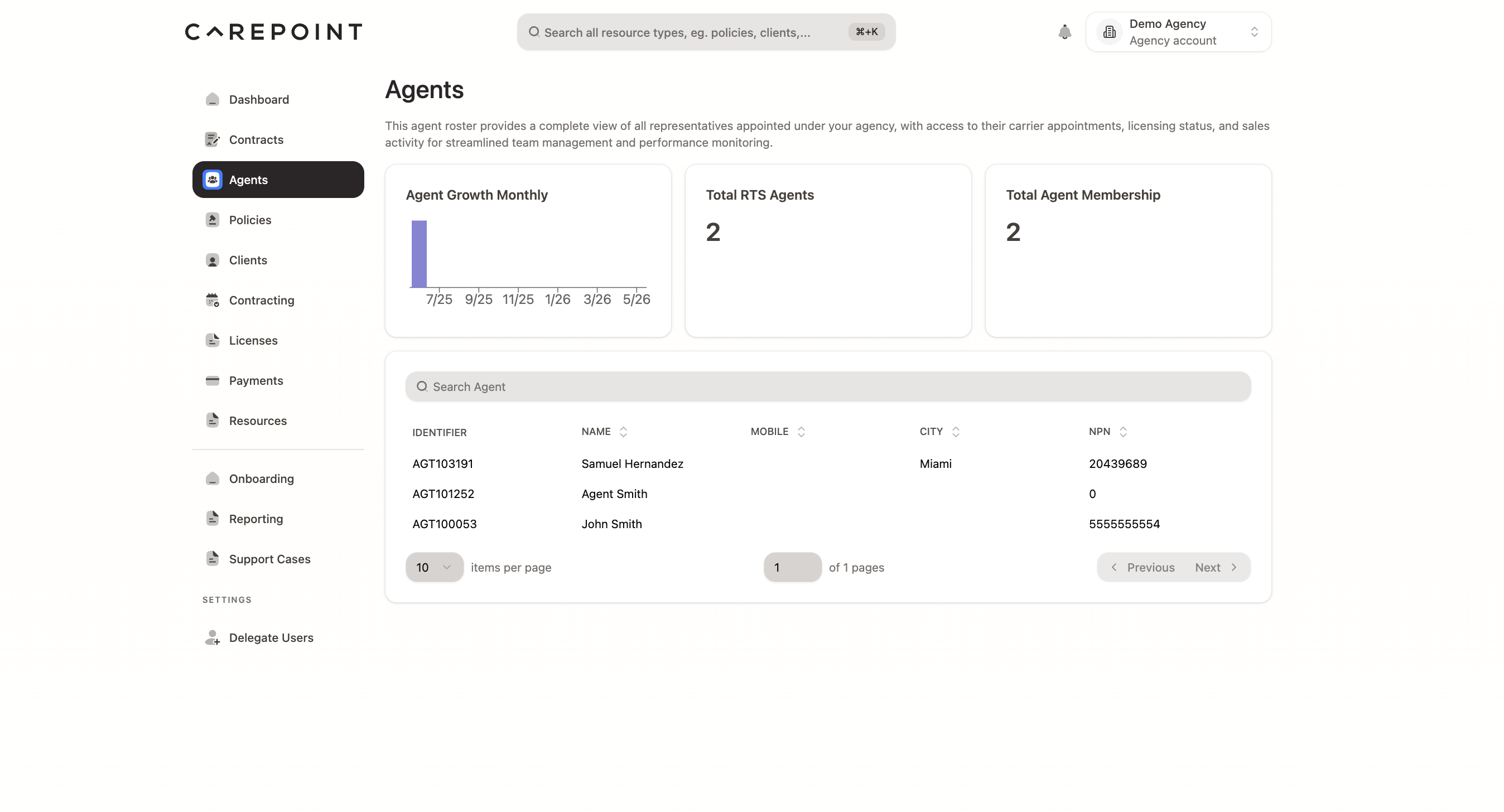Screen dimensions: 1504x812
Task: Sort agents by NPN column arrows
Action: [x=1124, y=432]
